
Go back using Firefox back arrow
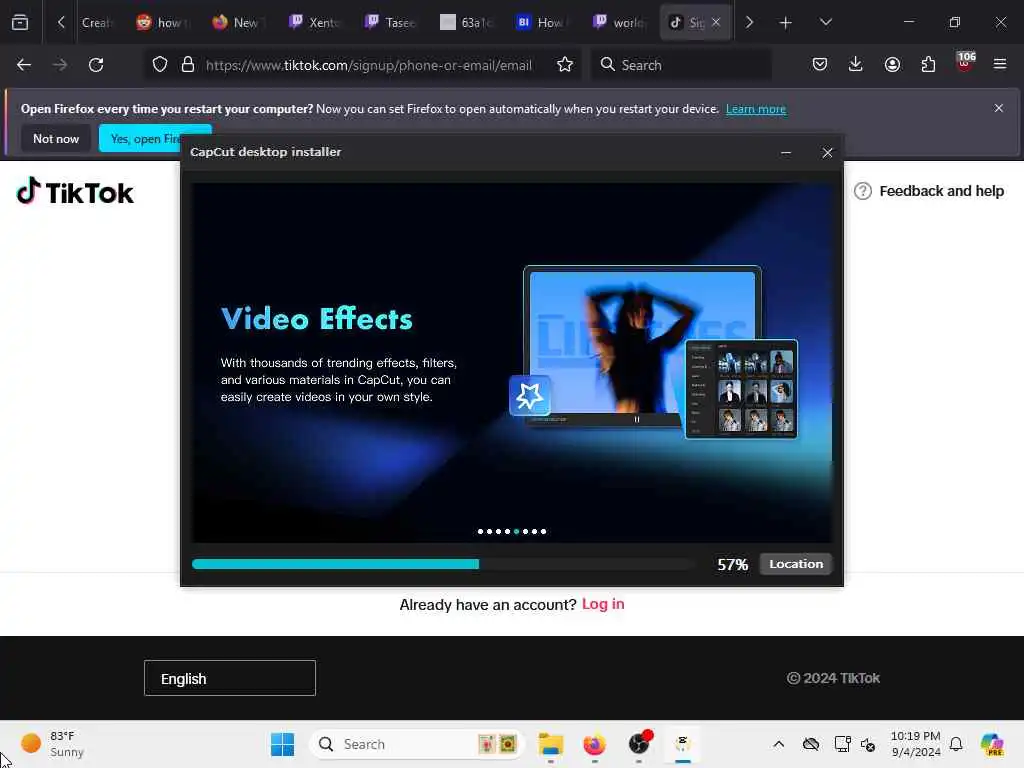24,65
